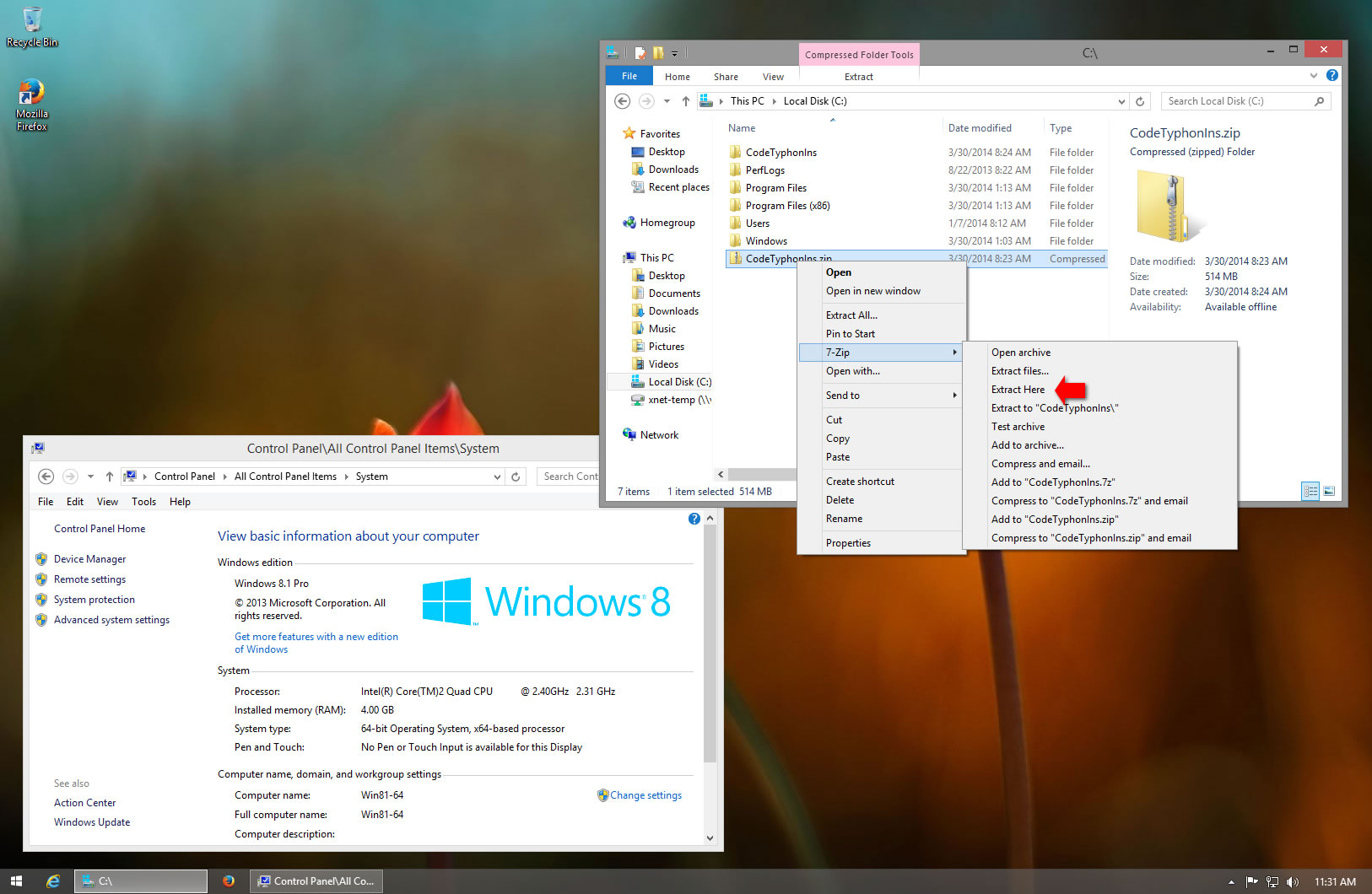The width and height of the screenshot is (1372, 894).
Task: Switch Explorer to details view icon
Action: click(1310, 491)
